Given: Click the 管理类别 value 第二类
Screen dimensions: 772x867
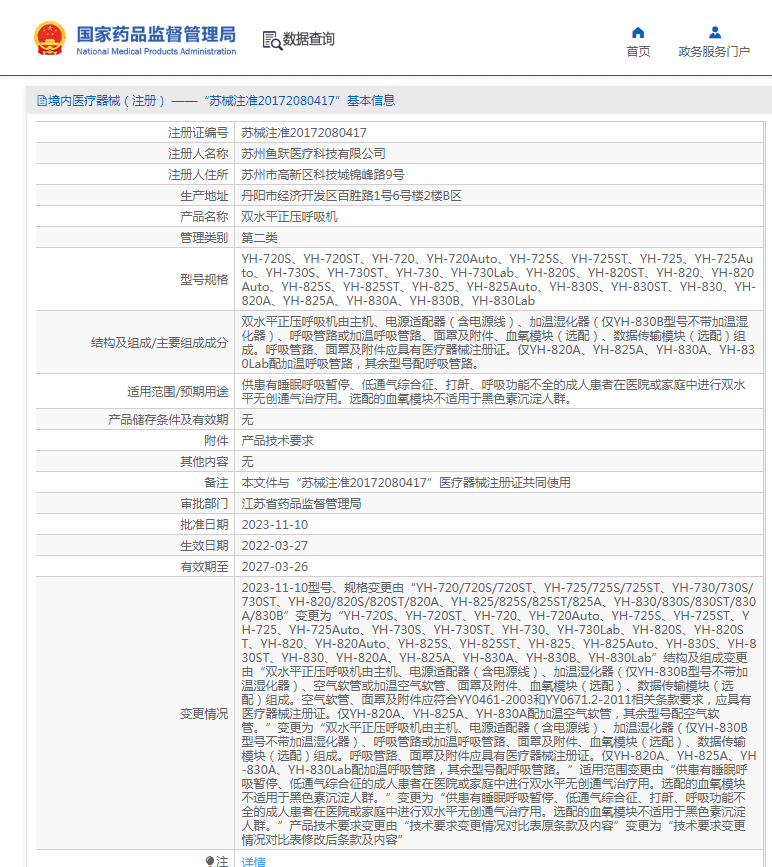Looking at the screenshot, I should pos(260,237).
